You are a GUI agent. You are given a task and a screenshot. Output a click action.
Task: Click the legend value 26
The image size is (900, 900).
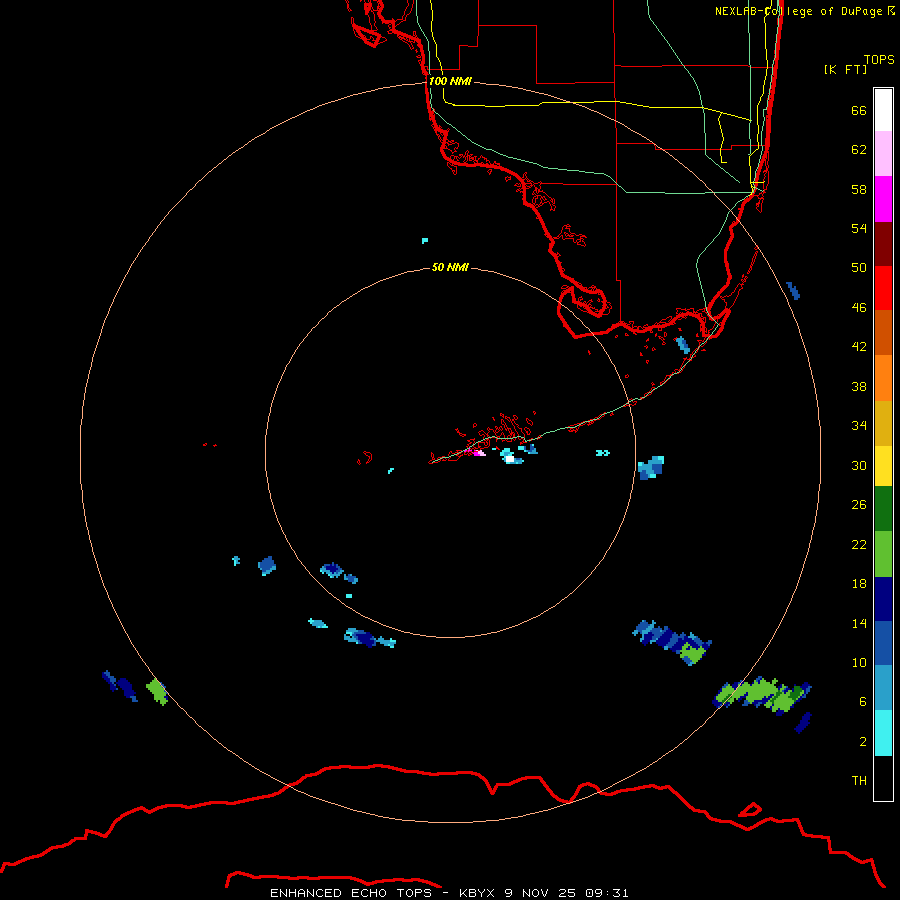point(859,505)
